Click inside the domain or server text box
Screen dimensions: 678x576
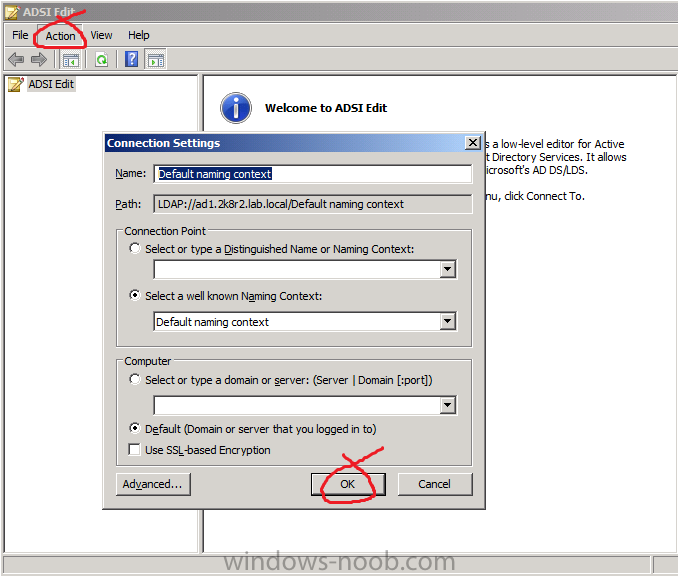tap(297, 405)
